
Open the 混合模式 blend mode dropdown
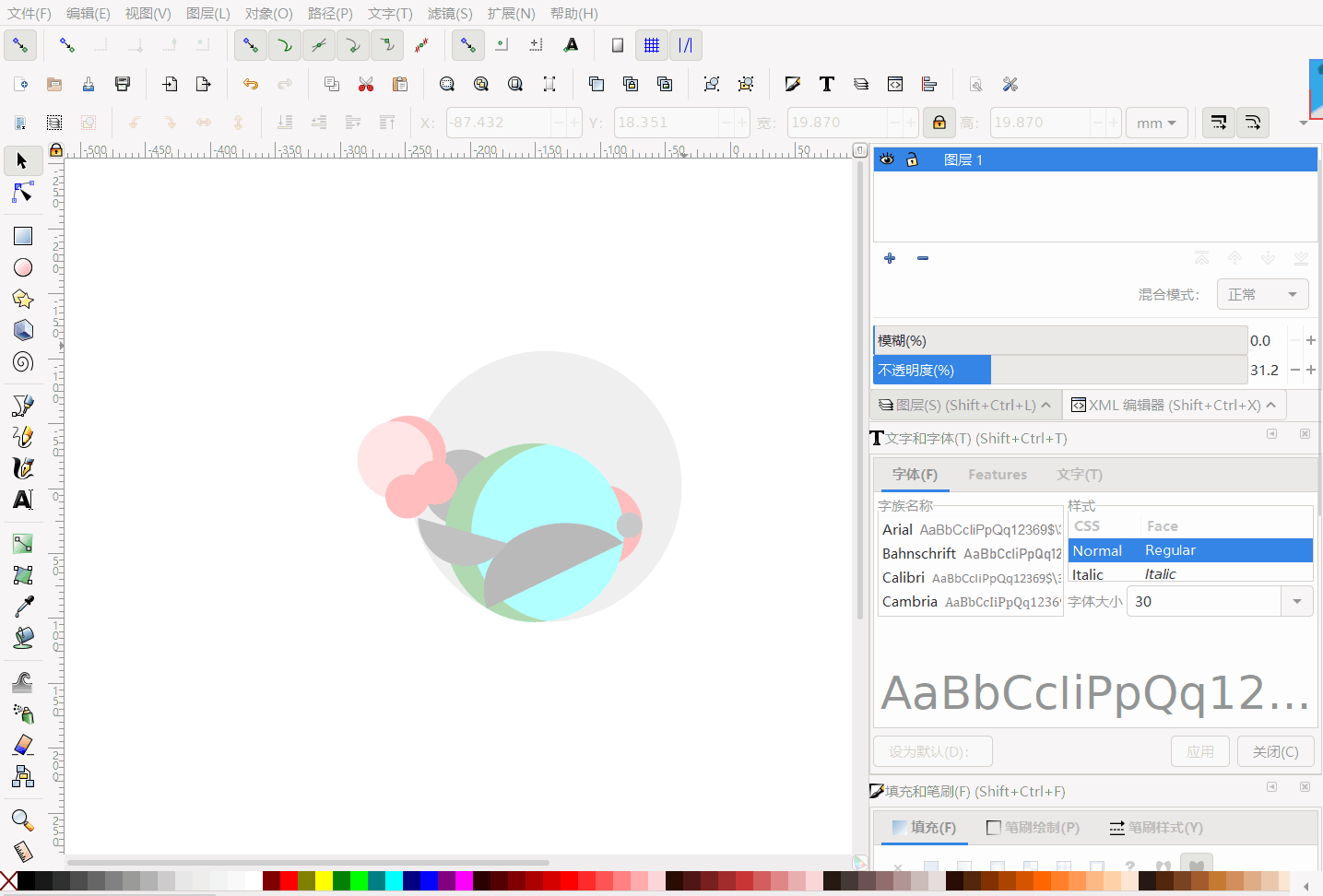coord(1263,294)
